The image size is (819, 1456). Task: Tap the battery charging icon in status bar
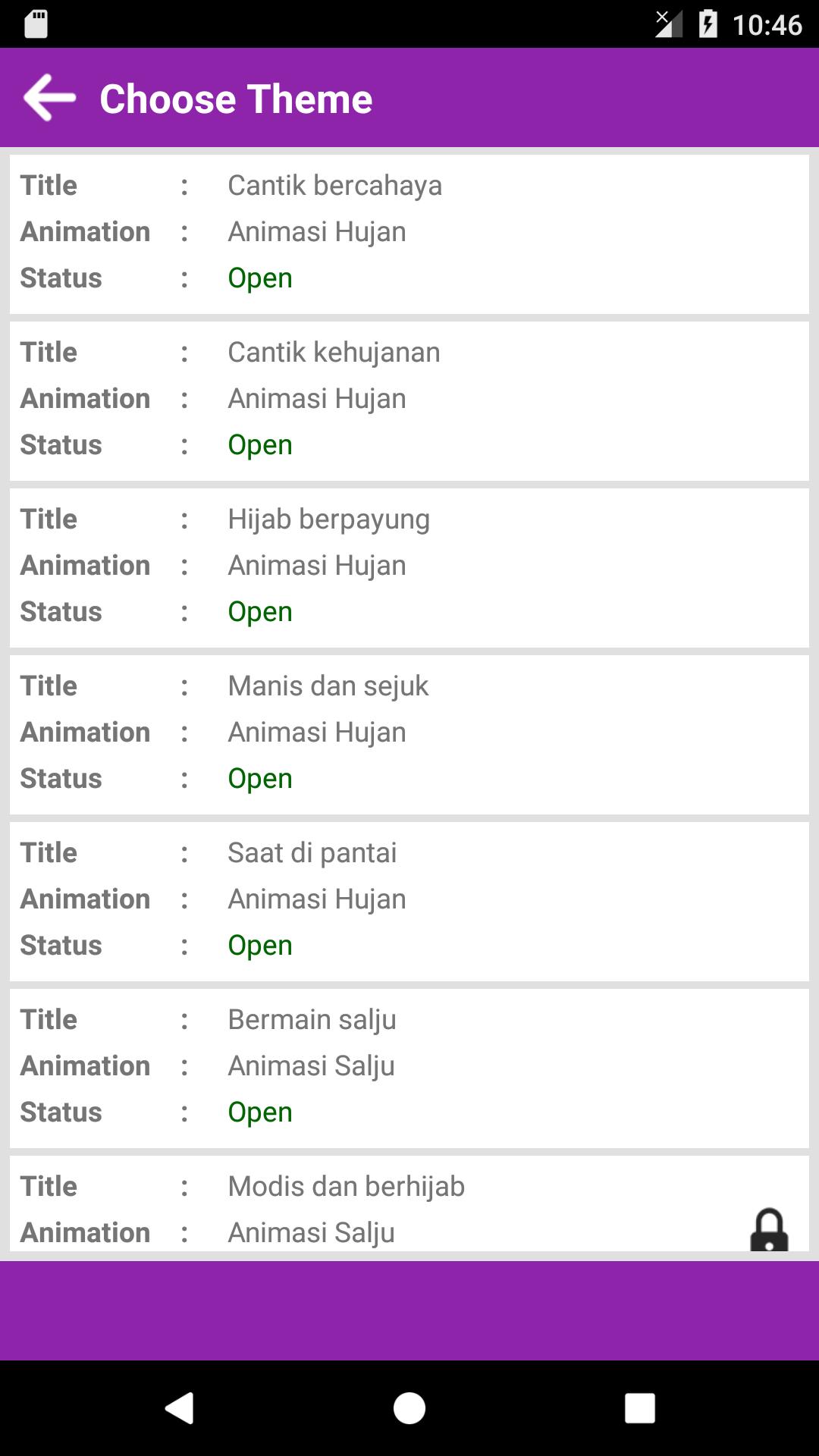point(708,24)
